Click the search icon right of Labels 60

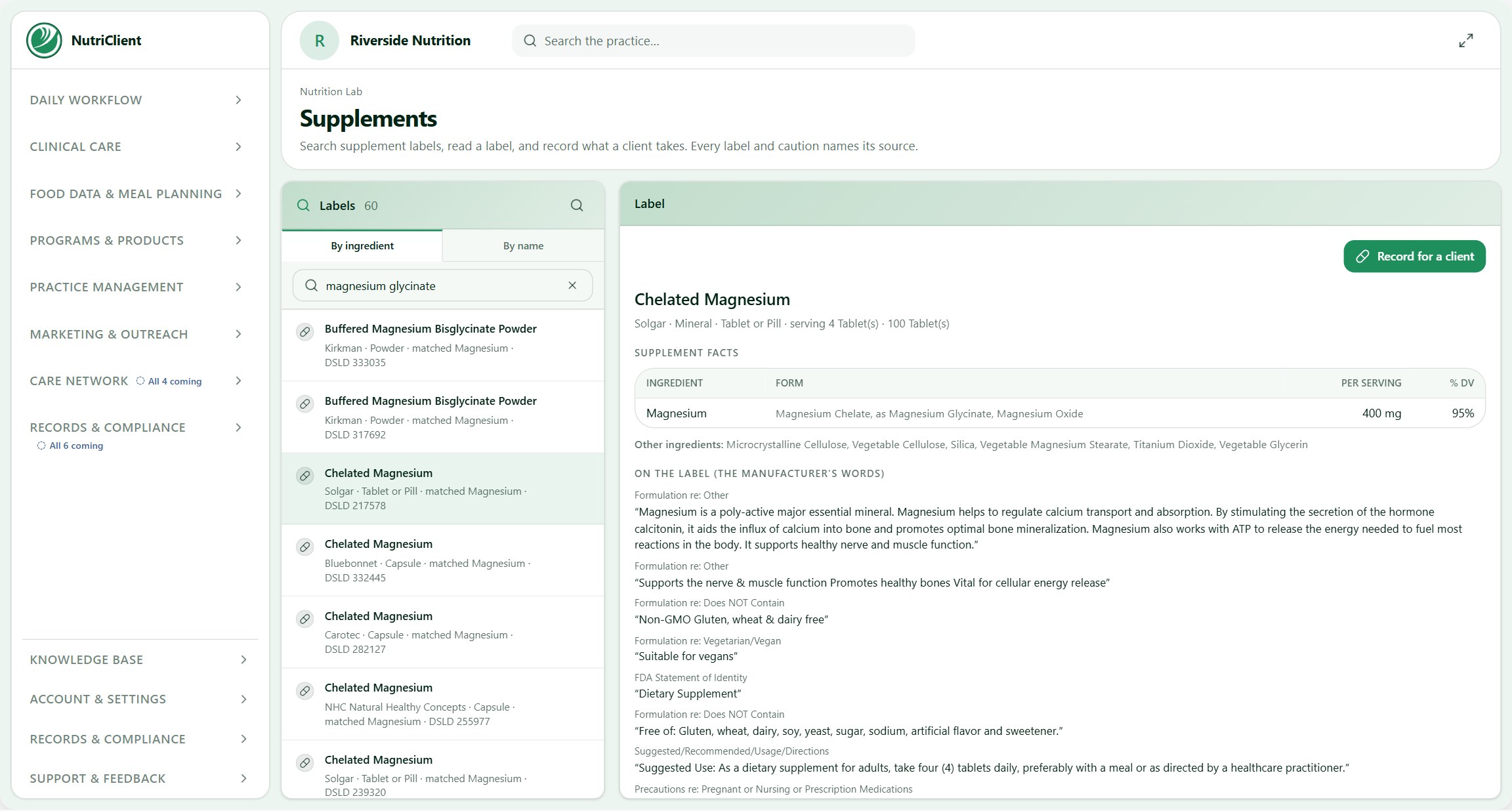point(577,205)
